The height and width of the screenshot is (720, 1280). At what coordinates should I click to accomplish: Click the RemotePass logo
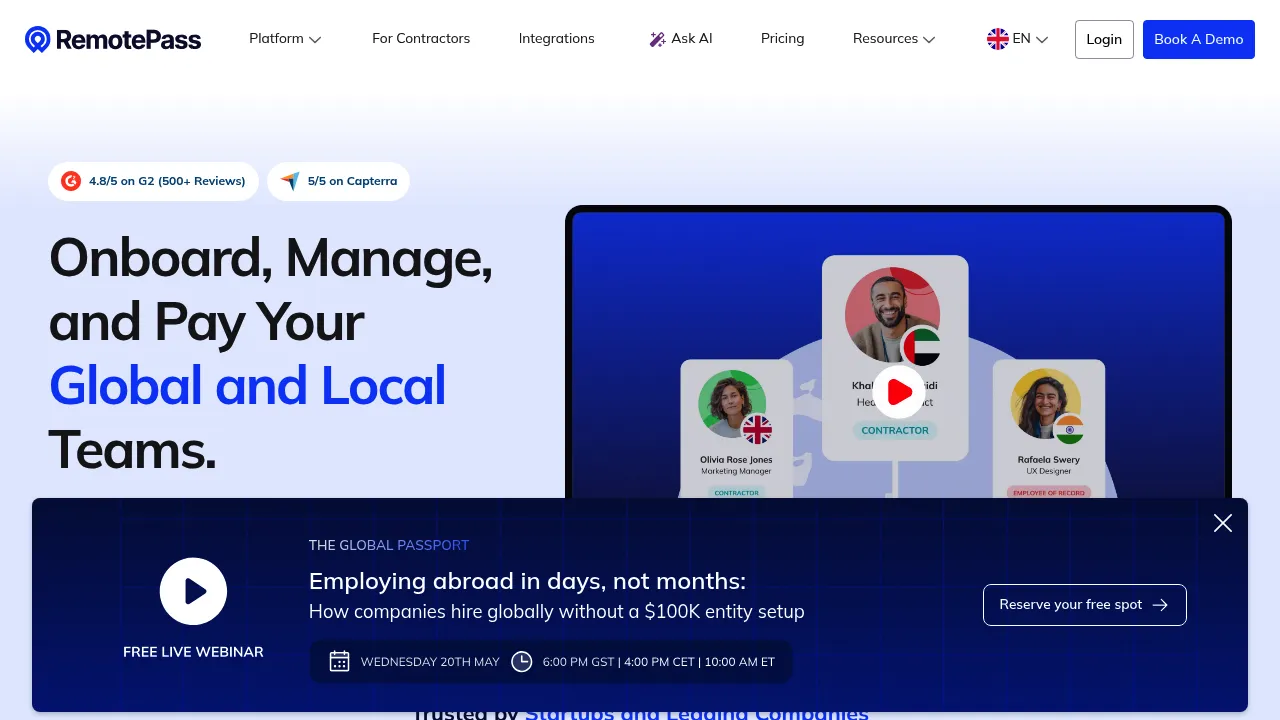113,40
